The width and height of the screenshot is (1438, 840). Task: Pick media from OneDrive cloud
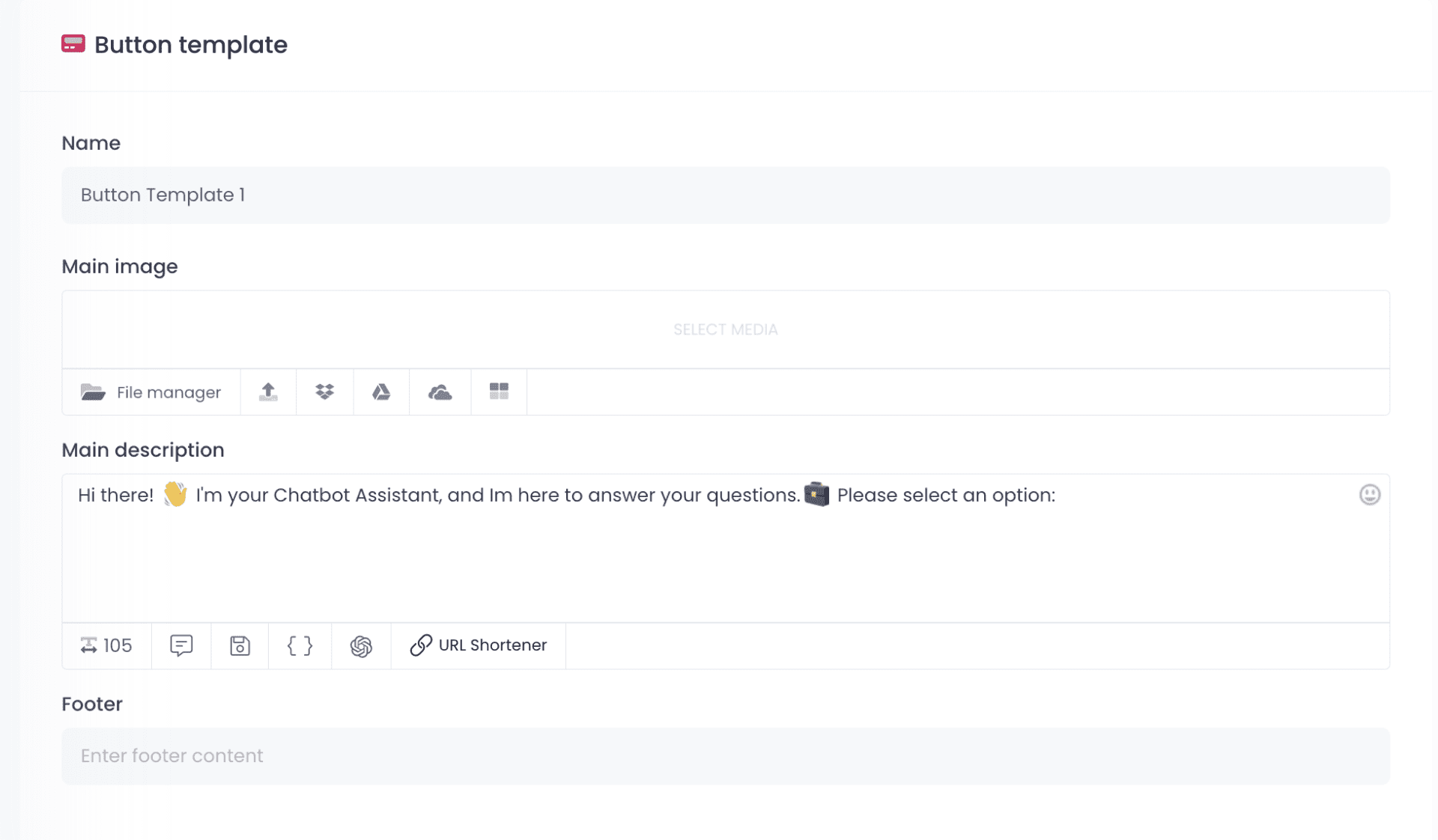tap(440, 392)
